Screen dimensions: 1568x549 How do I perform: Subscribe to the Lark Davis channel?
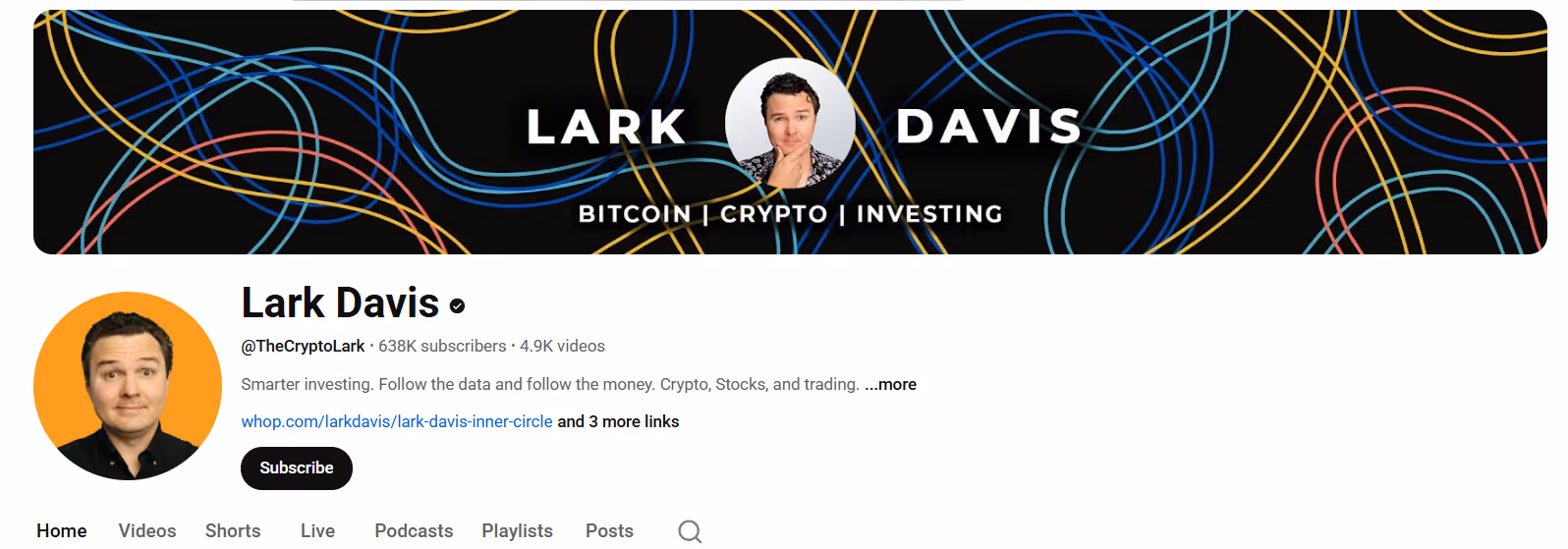point(297,468)
